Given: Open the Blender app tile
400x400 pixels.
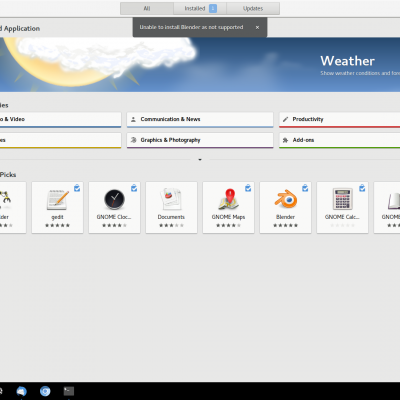Looking at the screenshot, I should point(285,207).
